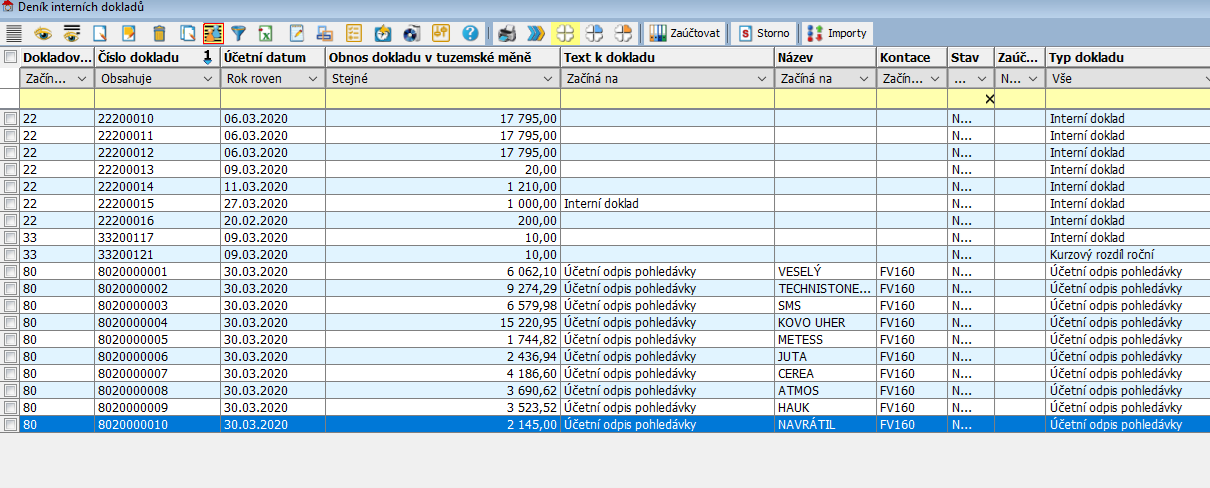
Task: Click the checklist icon in toolbar
Action: [353, 33]
